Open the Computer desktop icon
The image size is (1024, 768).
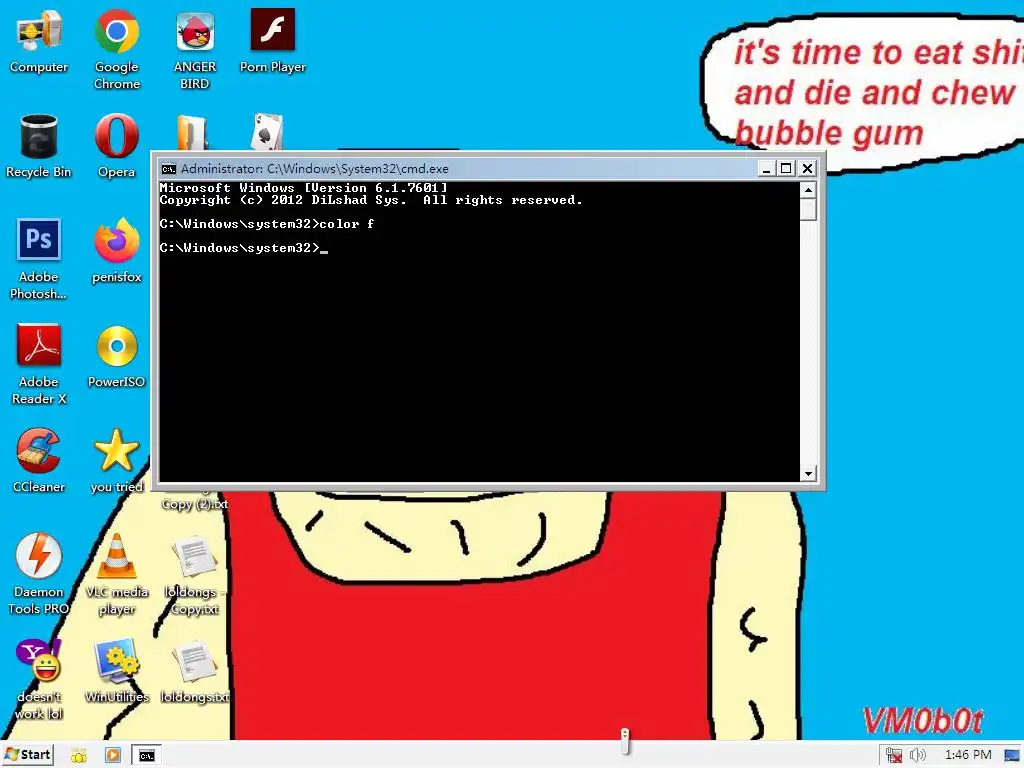pos(39,40)
